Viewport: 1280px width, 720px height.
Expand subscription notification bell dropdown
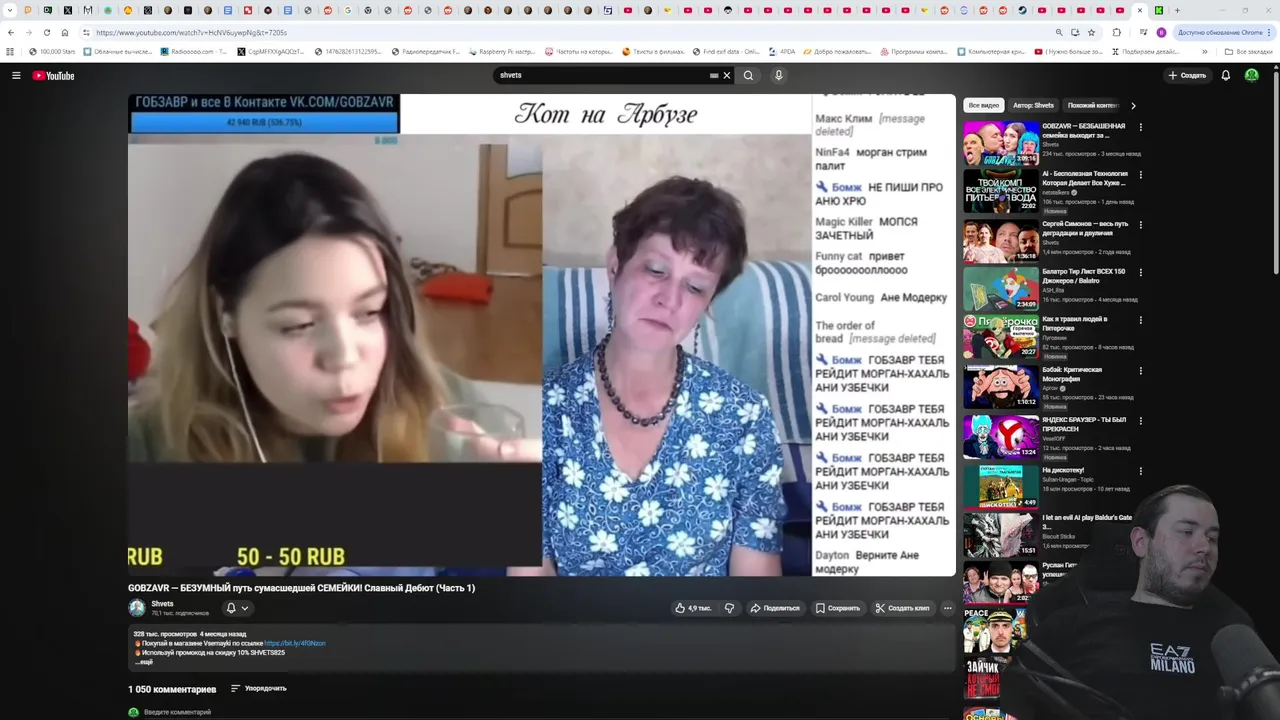click(x=237, y=608)
